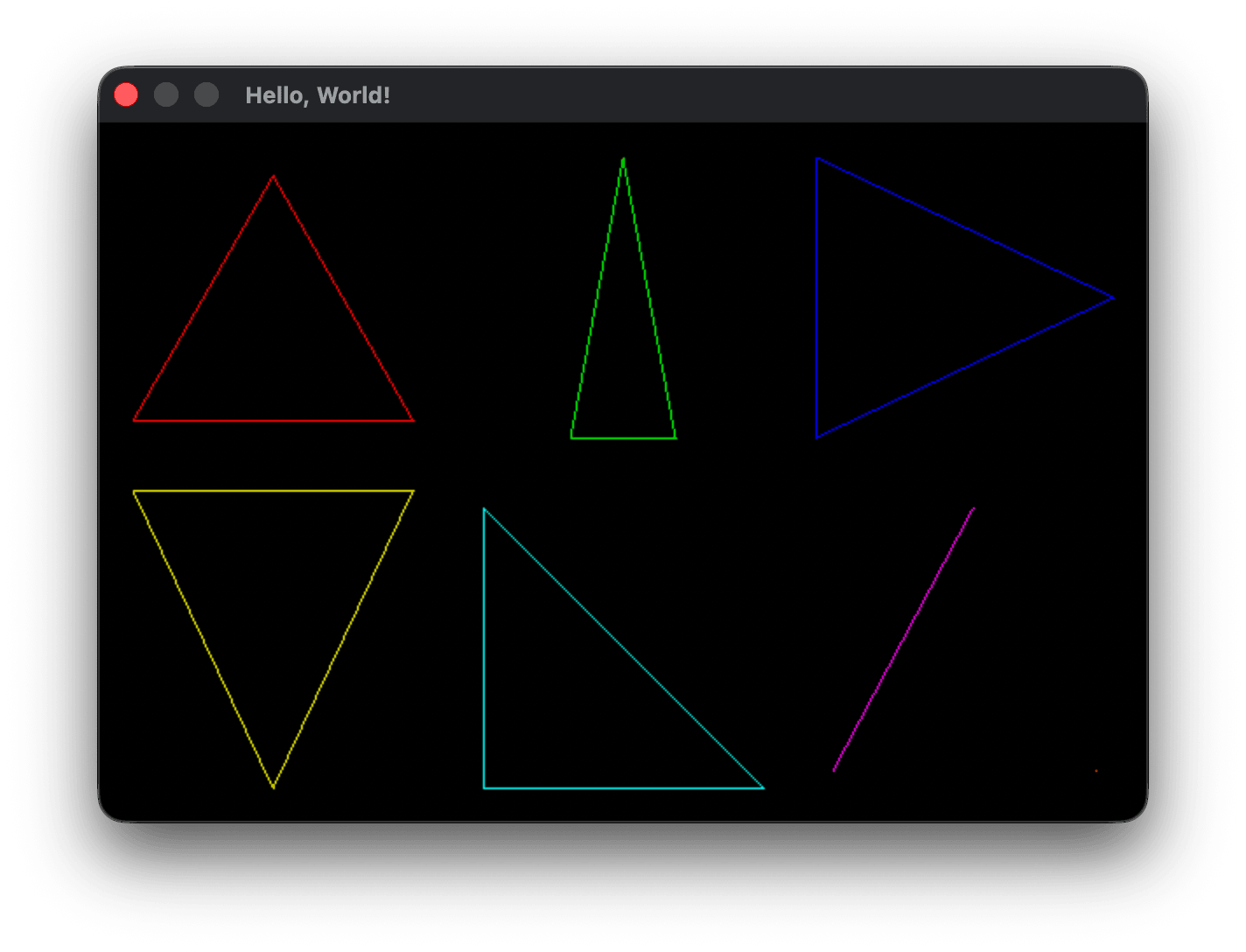
Task: Click inside the red triangle's interior
Action: click(x=274, y=367)
